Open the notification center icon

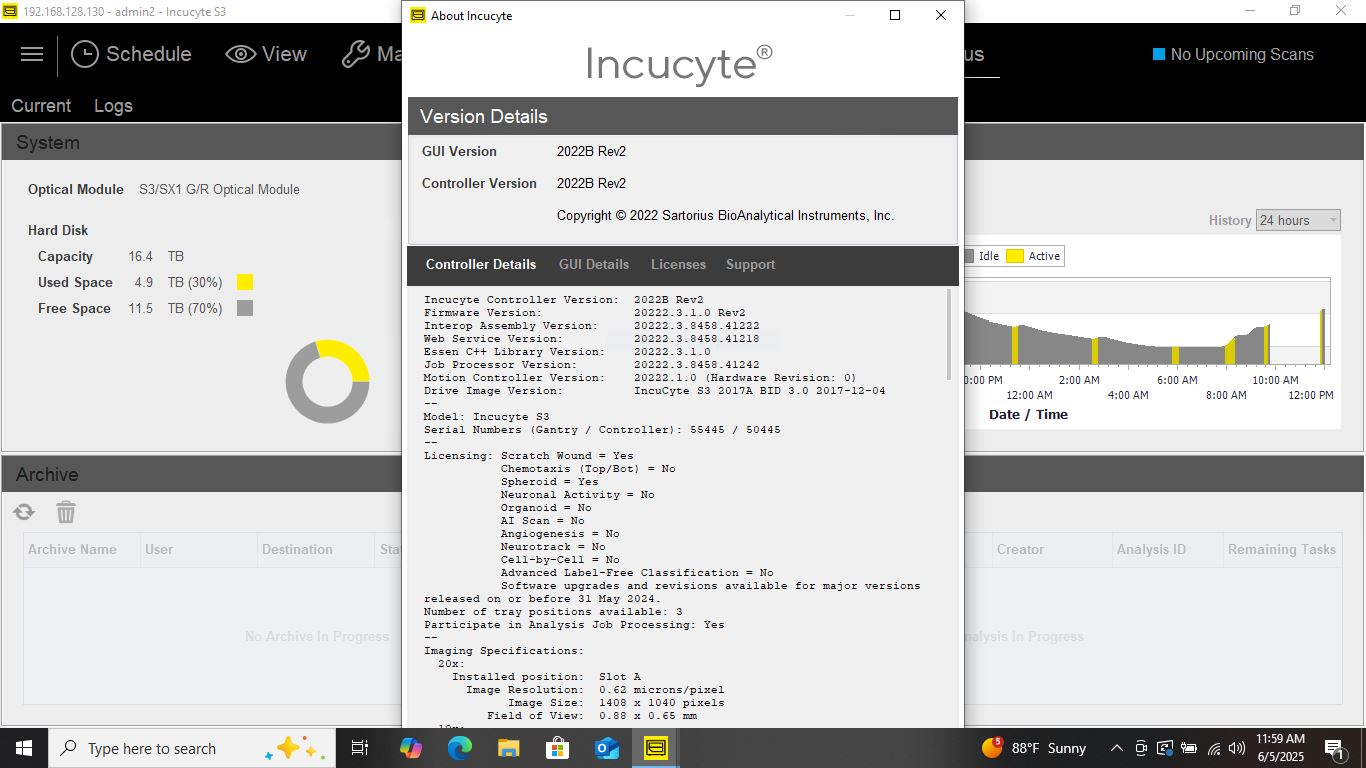coord(1334,748)
